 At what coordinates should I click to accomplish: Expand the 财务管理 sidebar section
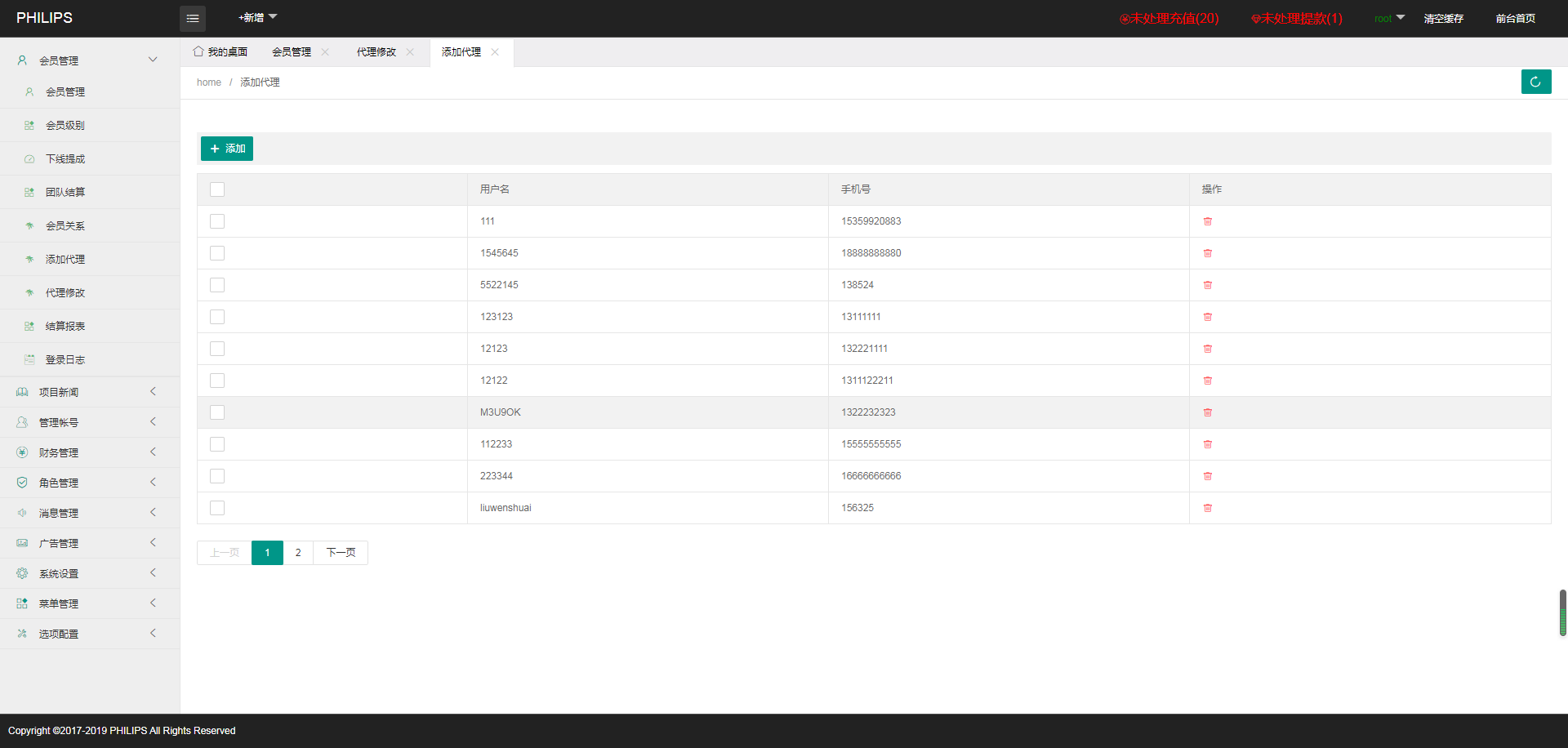point(90,452)
